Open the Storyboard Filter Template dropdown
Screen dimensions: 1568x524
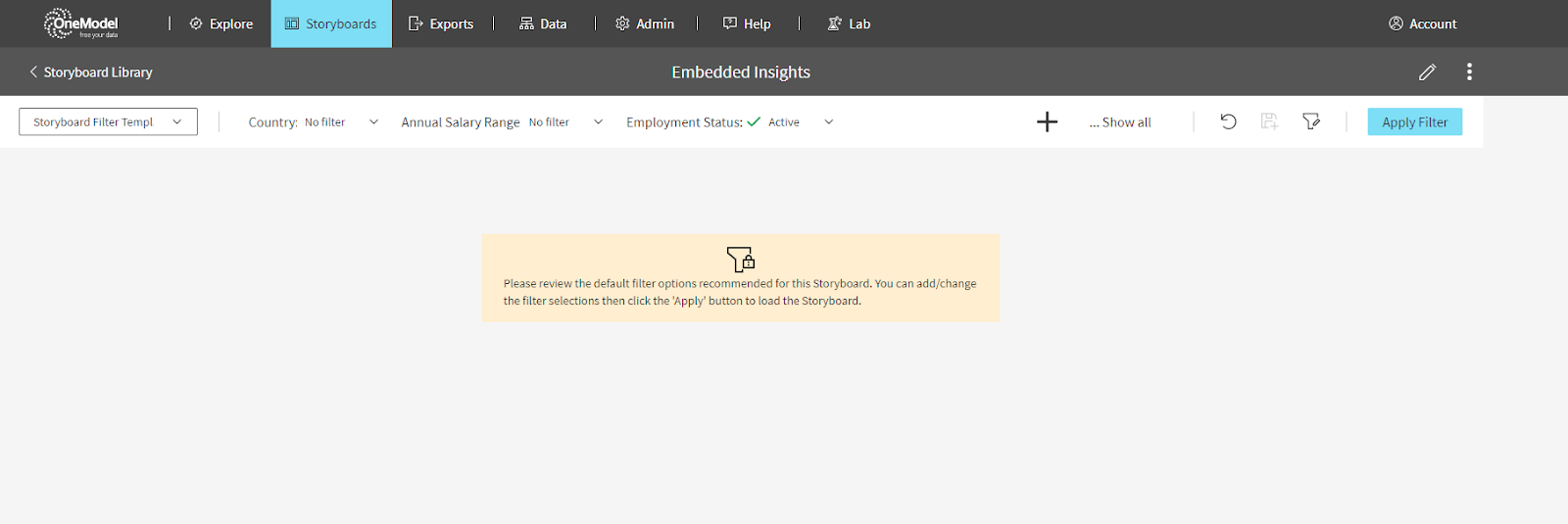pos(108,121)
